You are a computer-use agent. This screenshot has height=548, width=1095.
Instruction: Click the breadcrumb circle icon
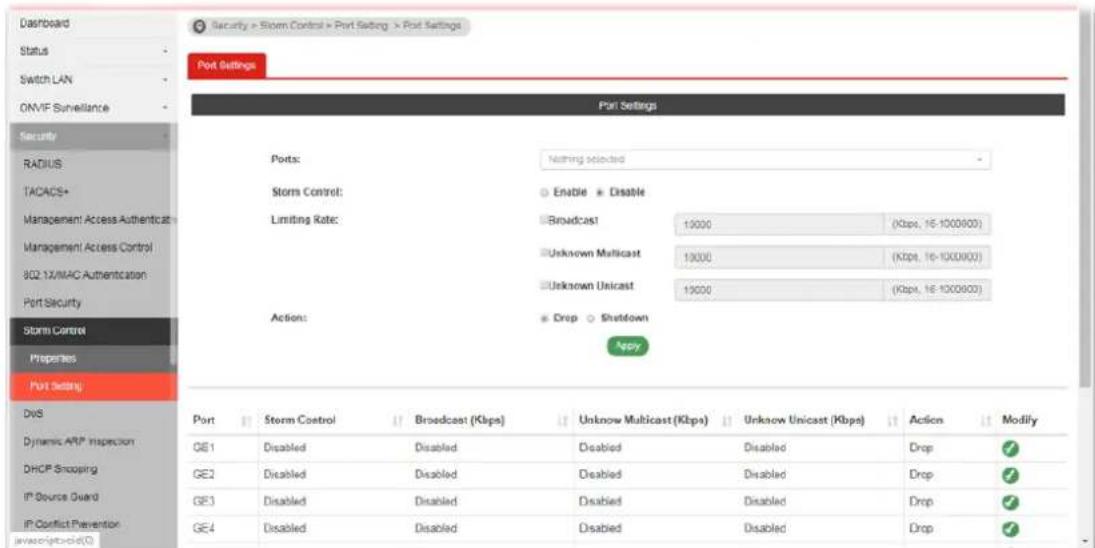(x=199, y=27)
